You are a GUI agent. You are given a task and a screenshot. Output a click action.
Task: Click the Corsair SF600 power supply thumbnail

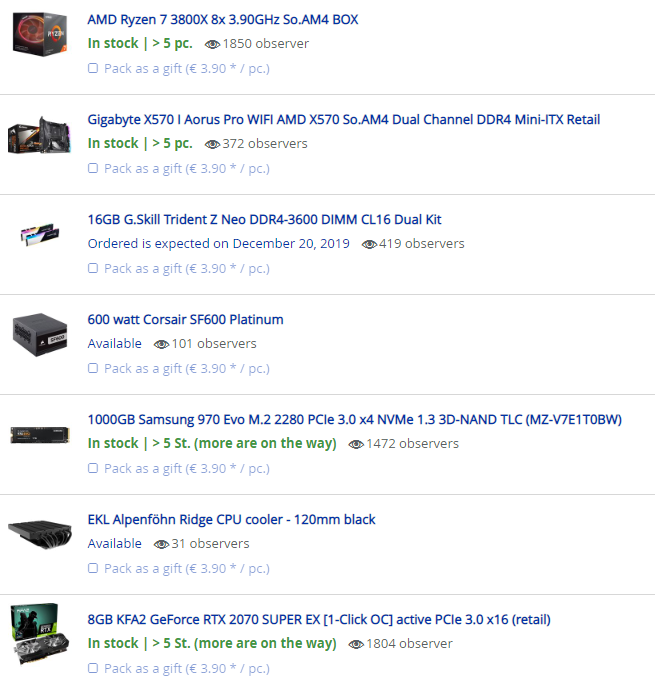pyautogui.click(x=40, y=335)
